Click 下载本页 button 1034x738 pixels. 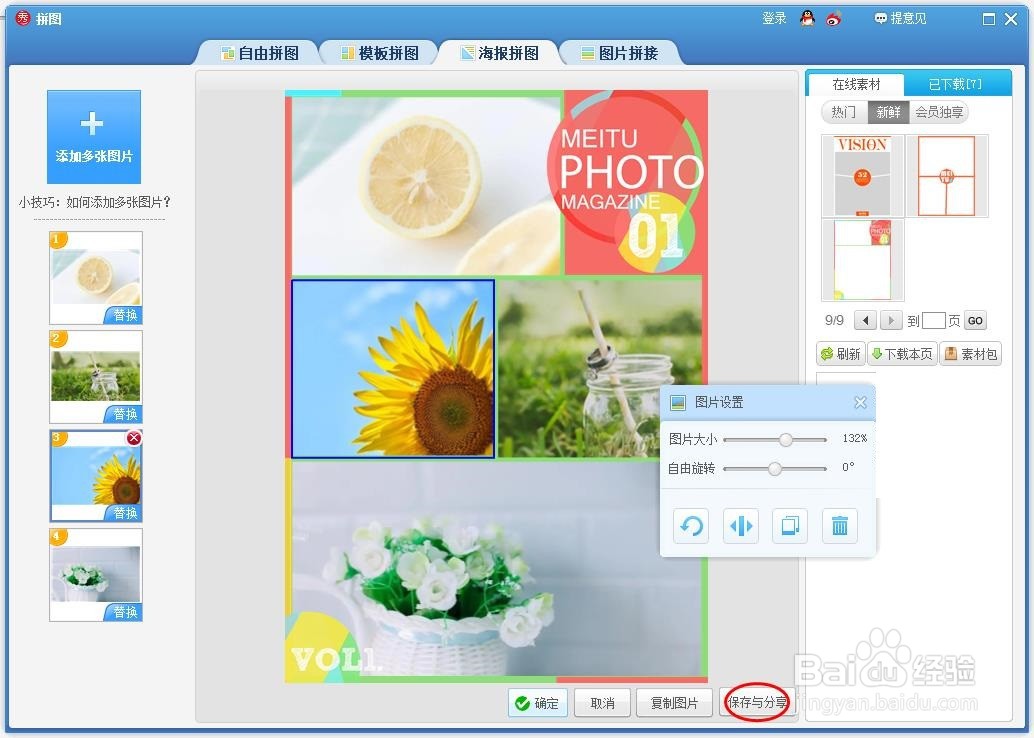(x=901, y=354)
